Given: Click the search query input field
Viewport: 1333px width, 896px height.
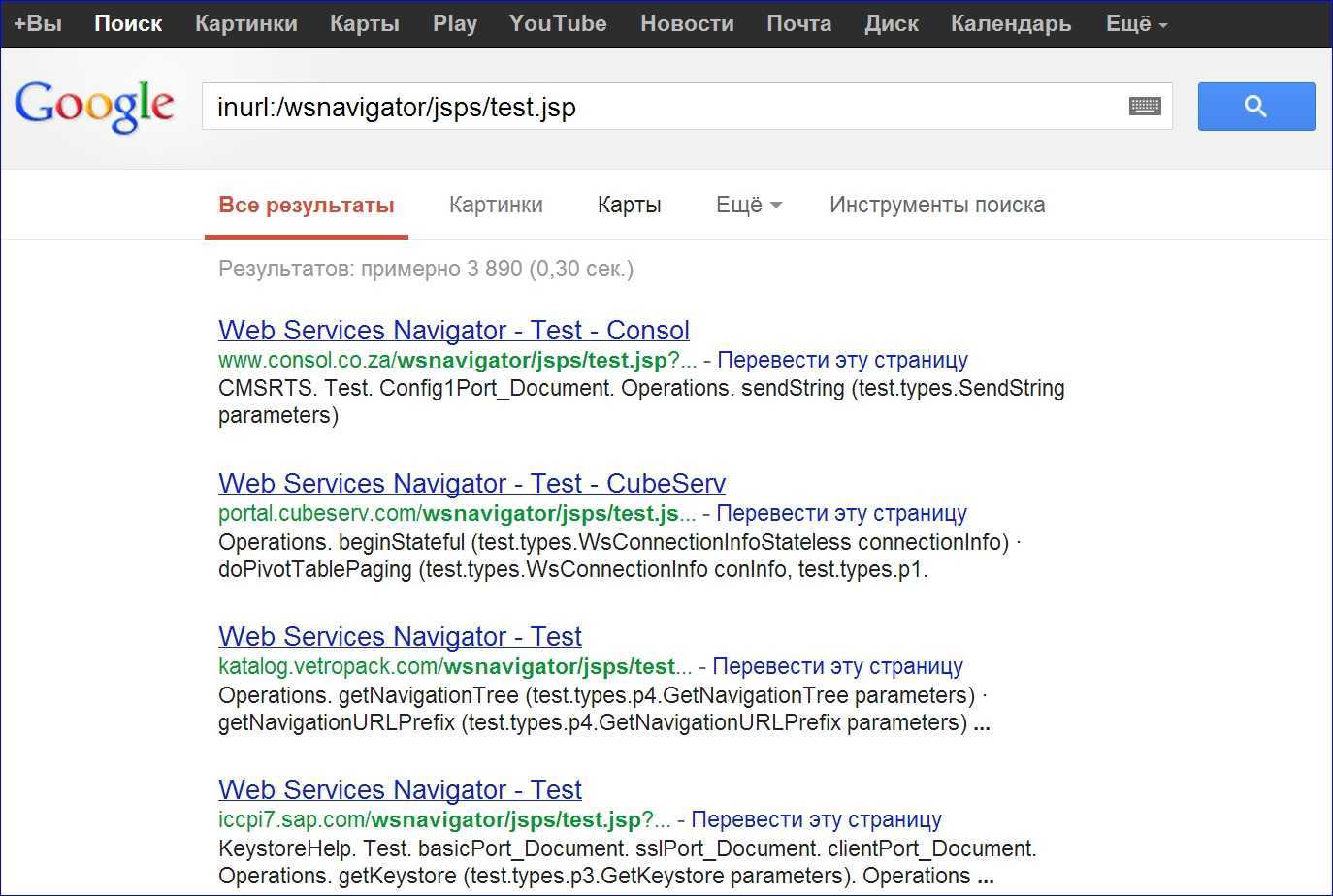Looking at the screenshot, I should point(660,107).
